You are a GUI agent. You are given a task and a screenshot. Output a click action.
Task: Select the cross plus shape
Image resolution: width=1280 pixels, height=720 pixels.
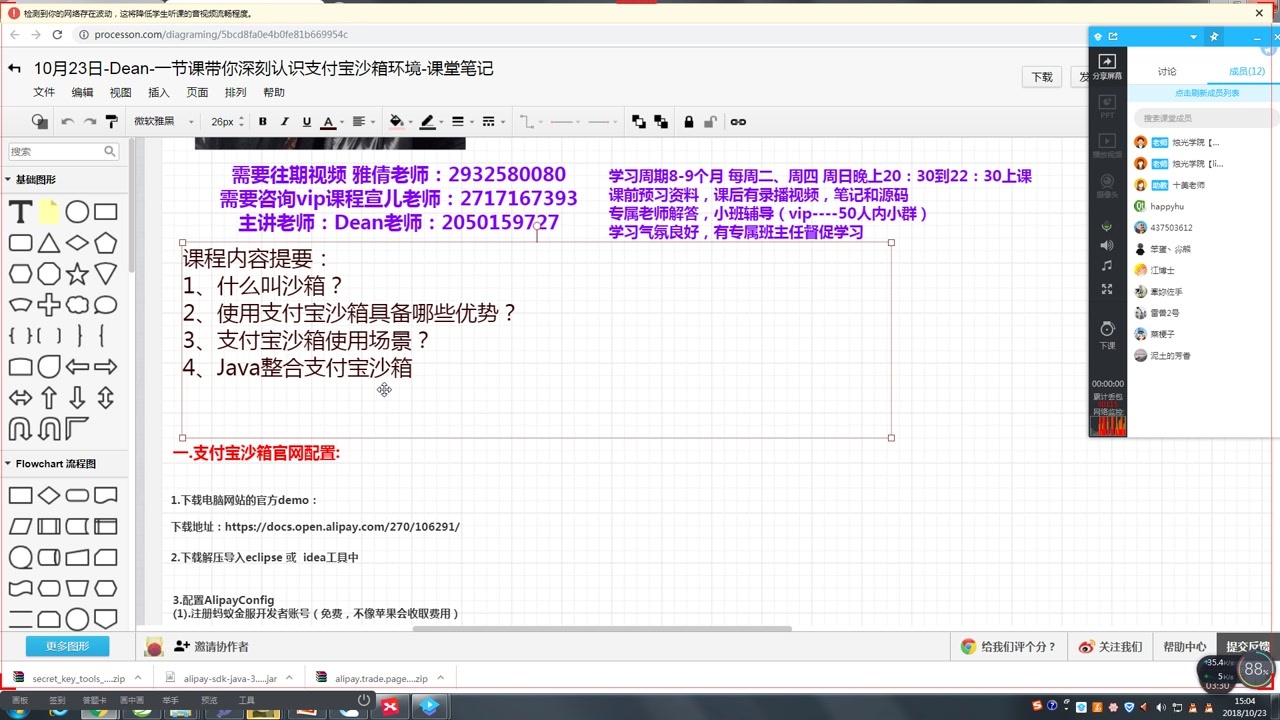coord(49,305)
